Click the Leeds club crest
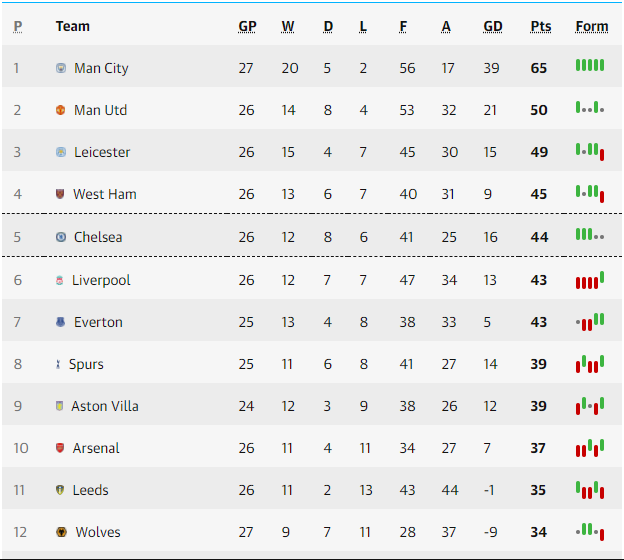The image size is (624, 560). point(60,490)
